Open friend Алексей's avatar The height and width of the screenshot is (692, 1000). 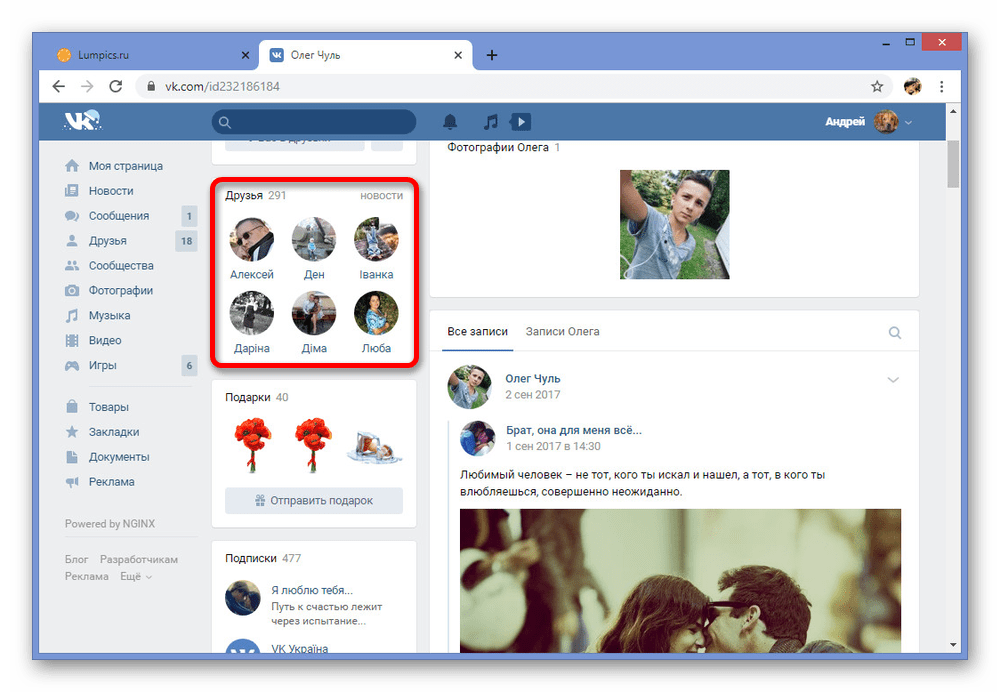[x=252, y=239]
